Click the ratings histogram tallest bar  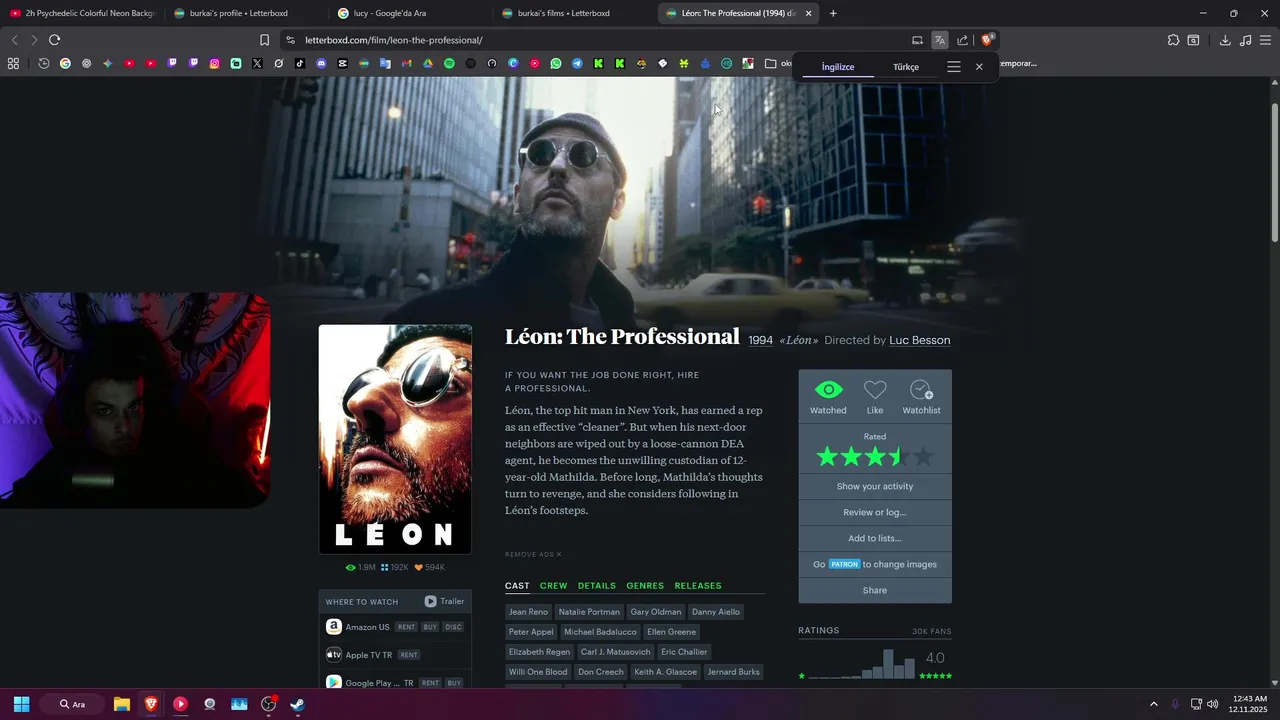(888, 663)
